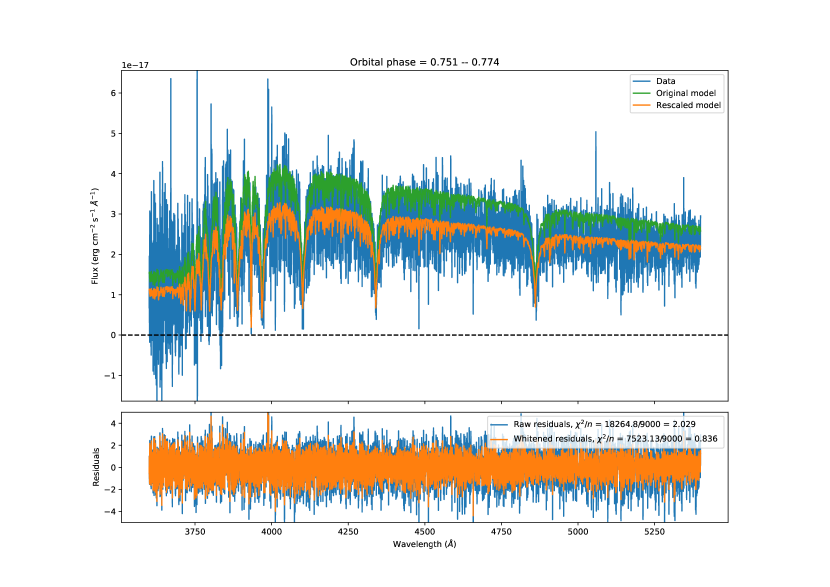Click the residuals axis tick label −4
This screenshot has width=830, height=587.
click(x=110, y=512)
